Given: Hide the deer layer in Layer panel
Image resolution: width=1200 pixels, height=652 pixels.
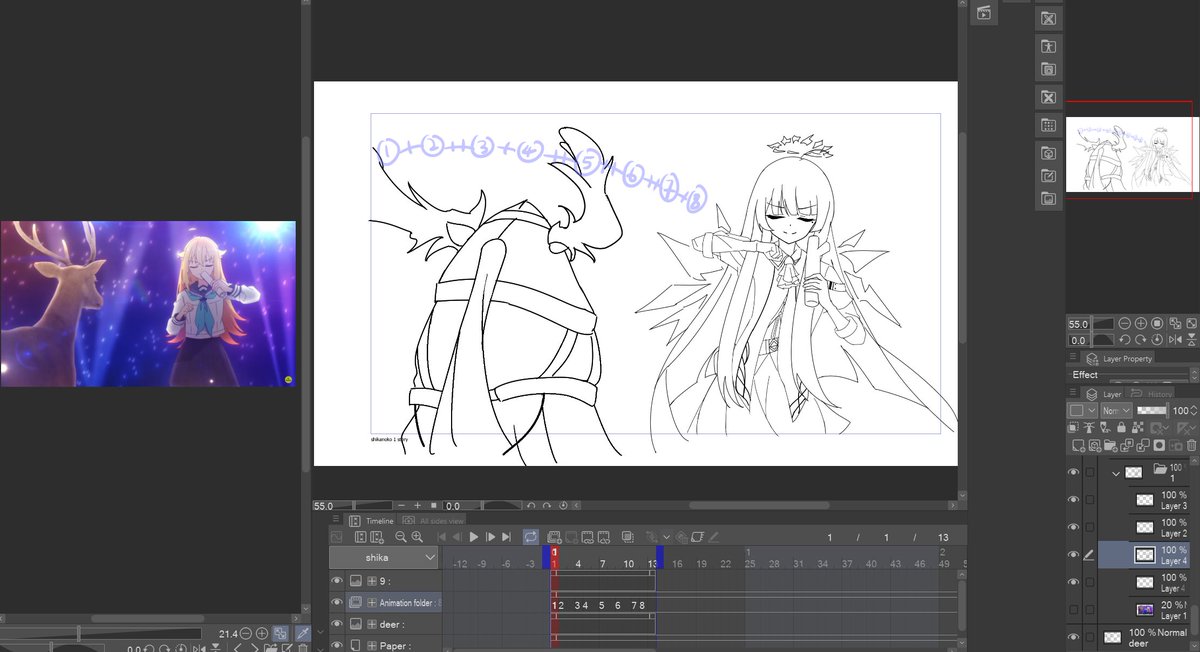Looking at the screenshot, I should tap(1073, 637).
